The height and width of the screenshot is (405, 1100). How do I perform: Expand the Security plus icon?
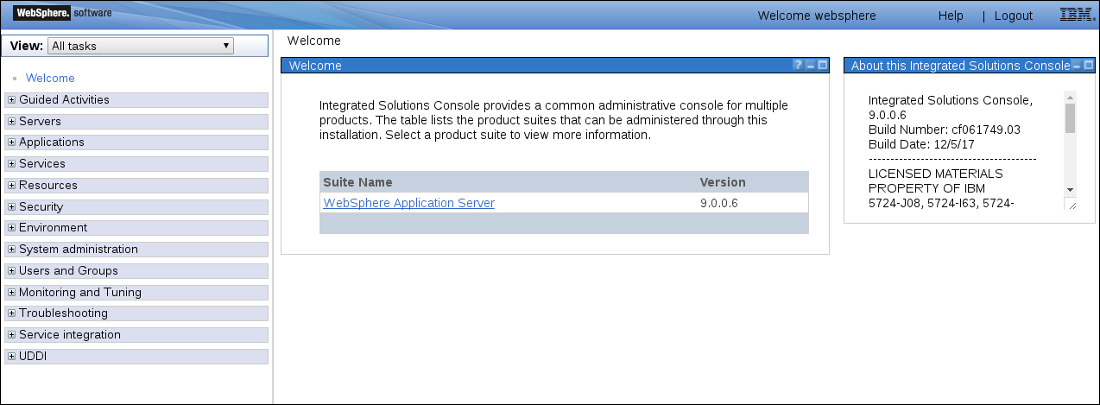[x=12, y=207]
